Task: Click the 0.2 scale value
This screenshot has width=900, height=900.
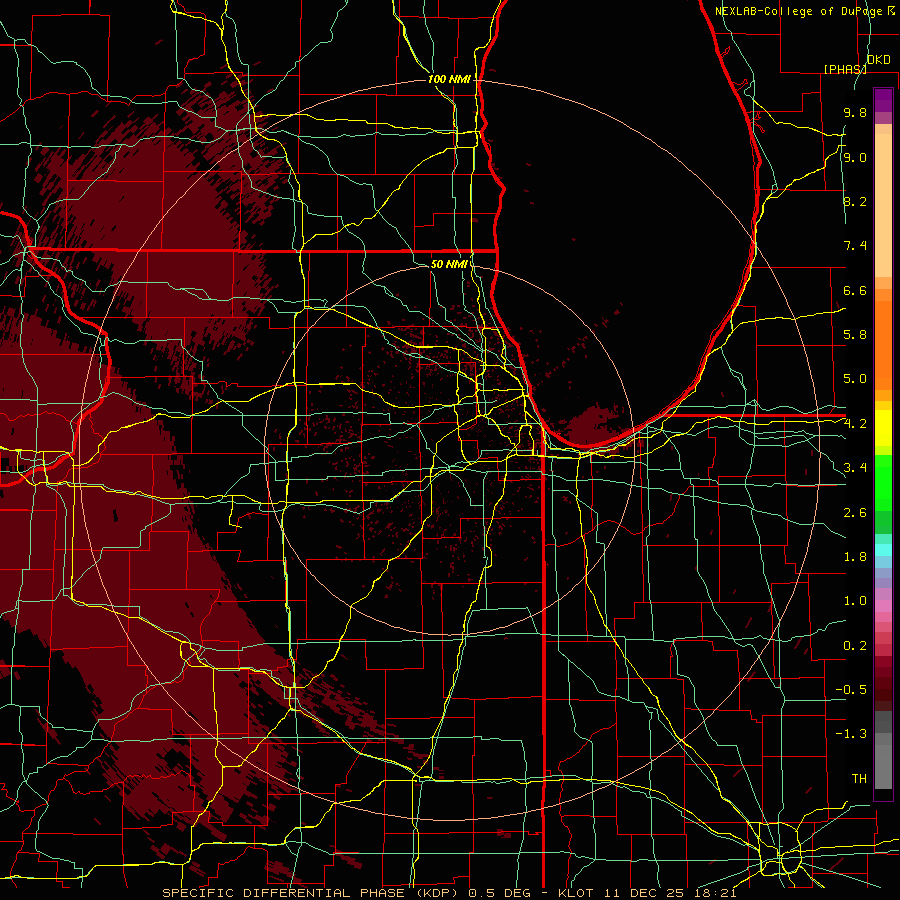Action: tap(855, 646)
